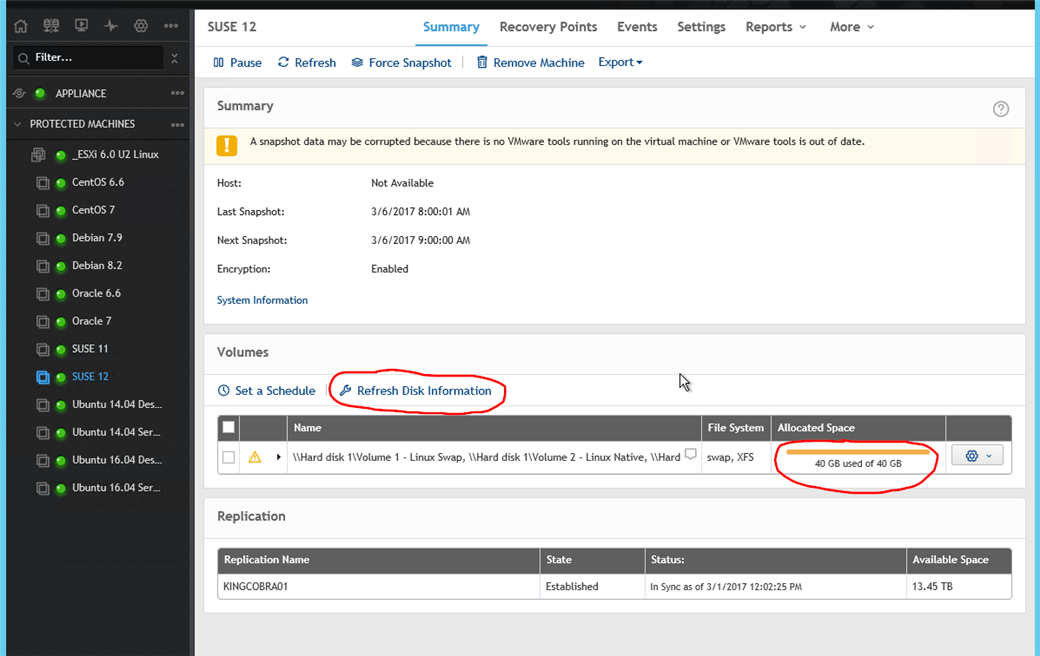Viewport: 1040px width, 656px height.
Task: Click the 40 GB used allocated space bar
Action: pyautogui.click(x=858, y=458)
